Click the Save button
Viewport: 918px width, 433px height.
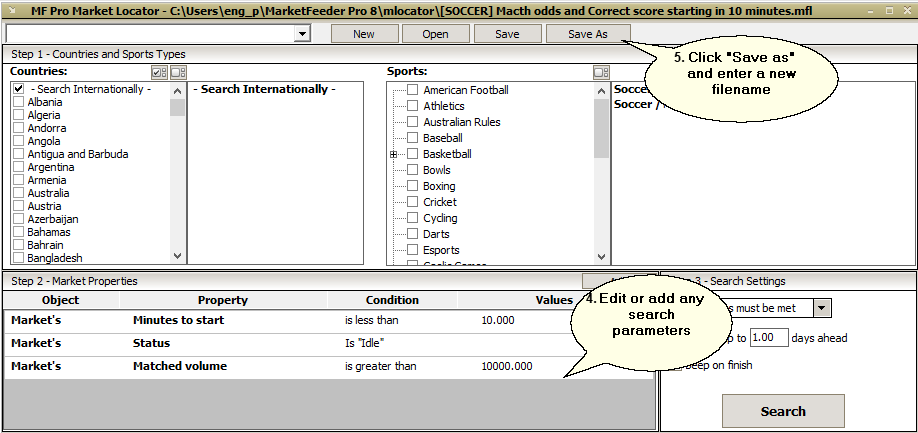tap(507, 34)
